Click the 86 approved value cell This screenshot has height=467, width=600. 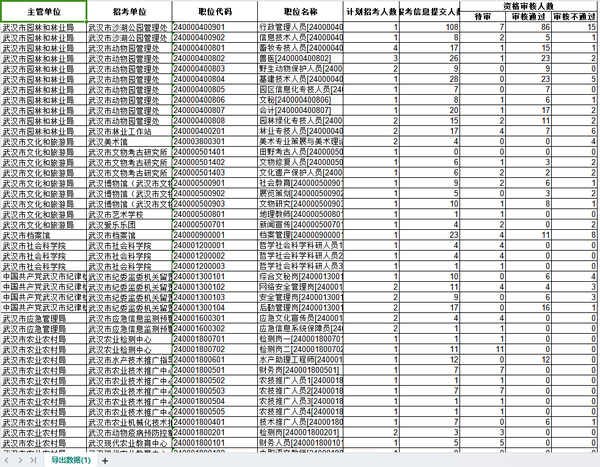click(528, 27)
